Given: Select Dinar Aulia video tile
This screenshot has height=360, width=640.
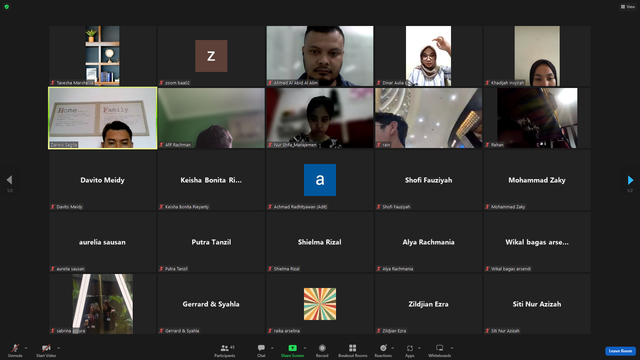Looking at the screenshot, I should [x=429, y=56].
